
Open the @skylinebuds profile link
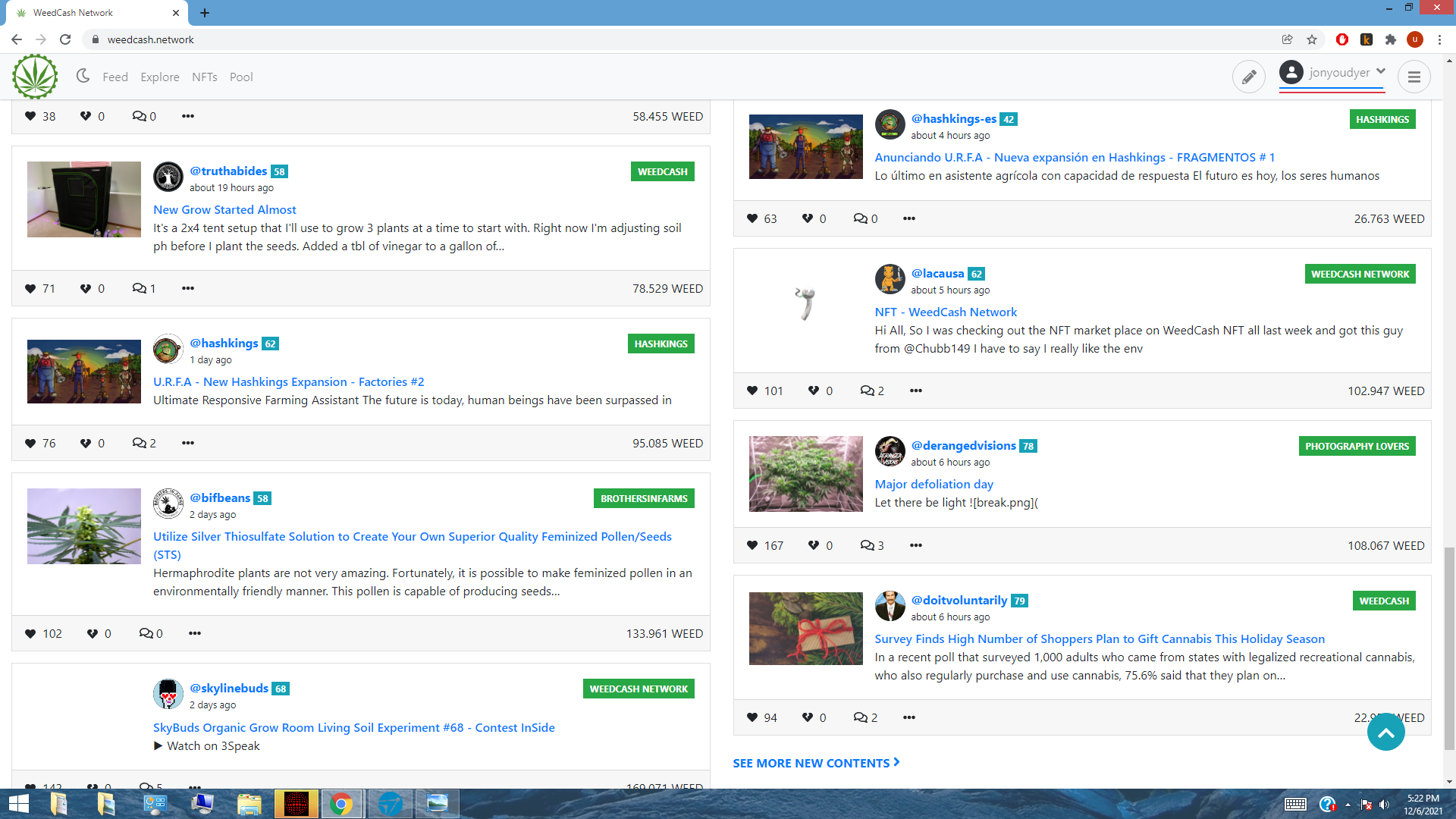pos(229,688)
